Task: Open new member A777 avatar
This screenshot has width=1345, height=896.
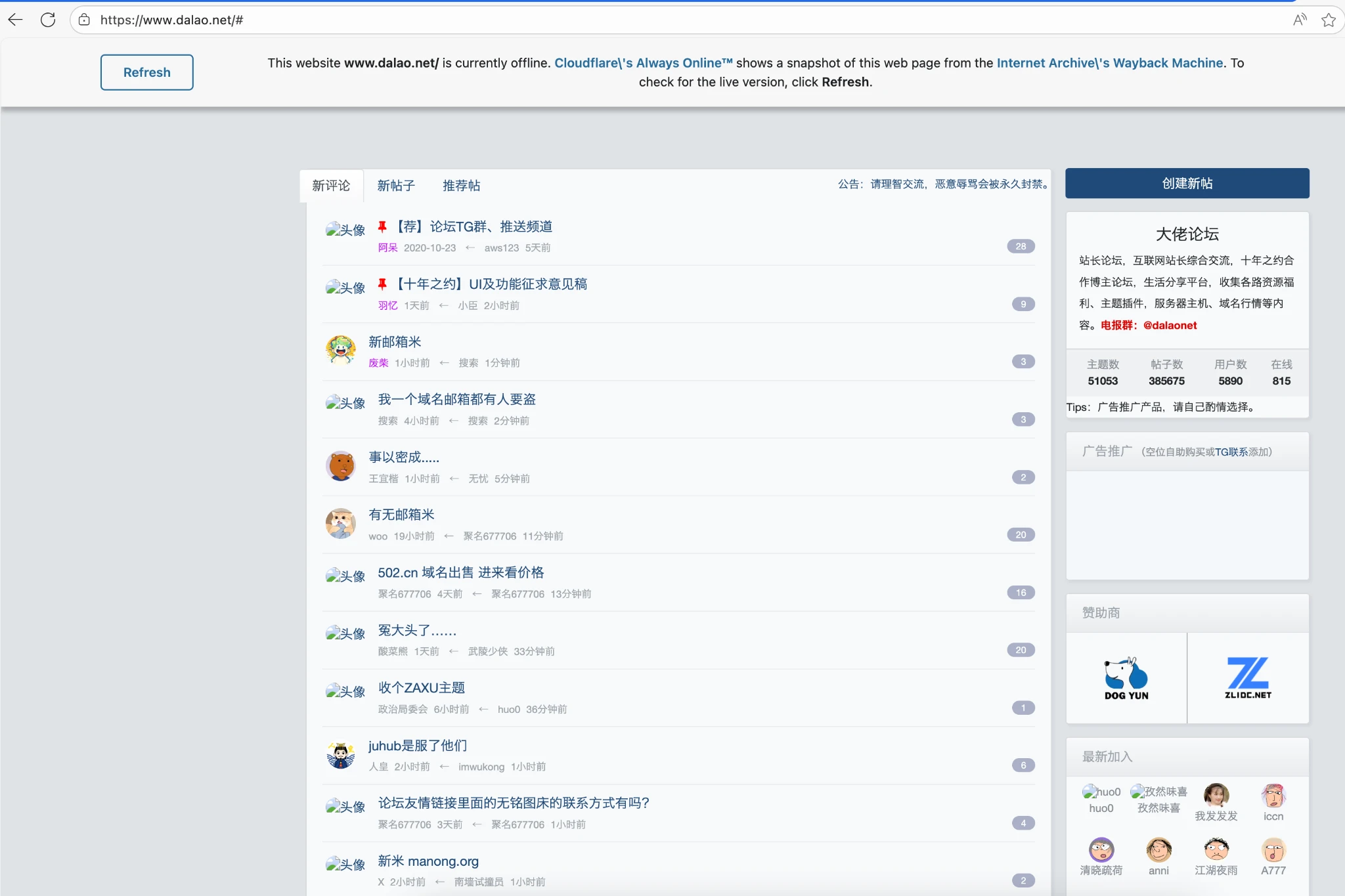Action: coord(1273,849)
